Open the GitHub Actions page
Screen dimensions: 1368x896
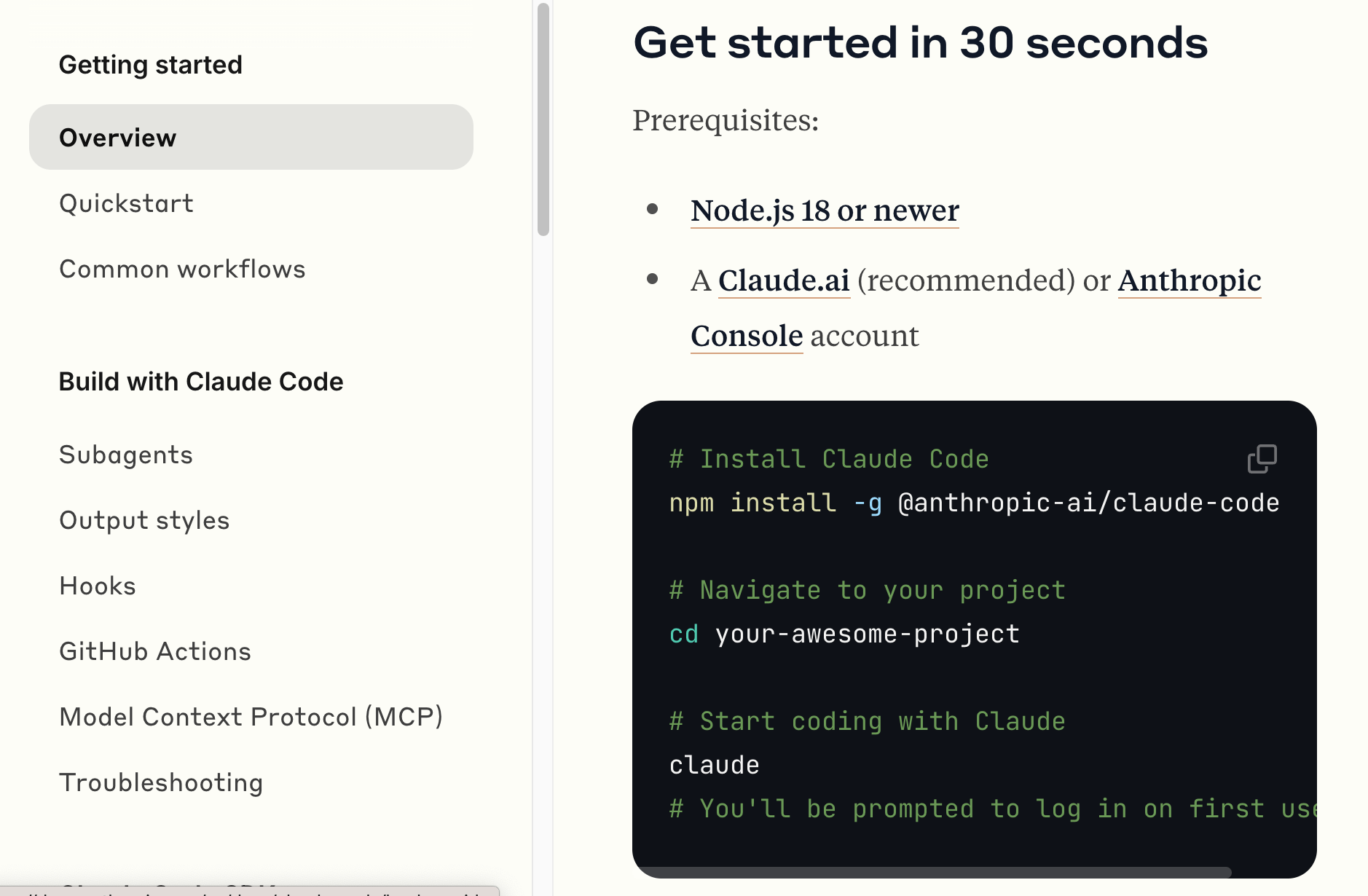[155, 651]
